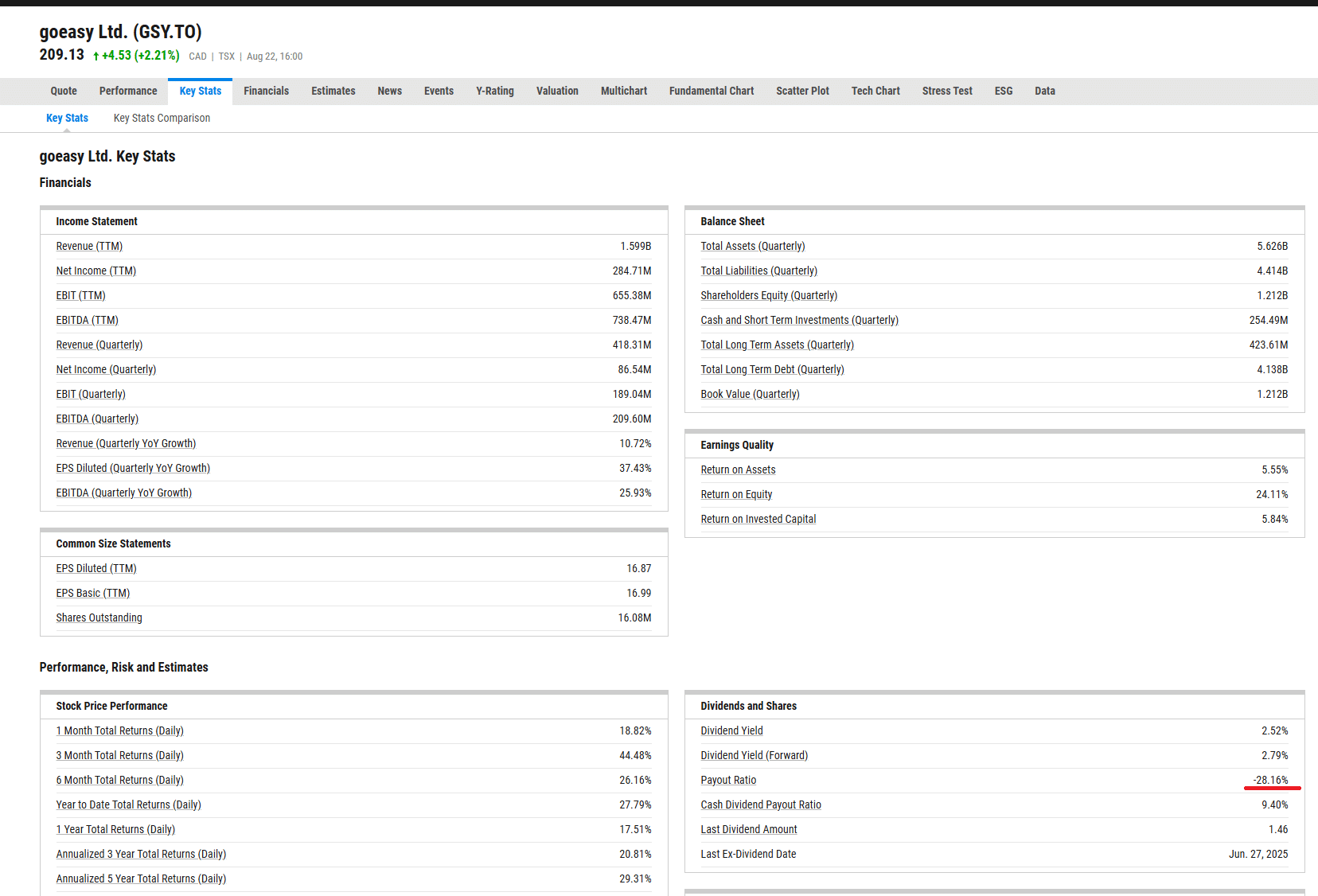Screen dimensions: 1318x896
Task: Click Annualized 5 Year Total Returns link
Action: (141, 878)
